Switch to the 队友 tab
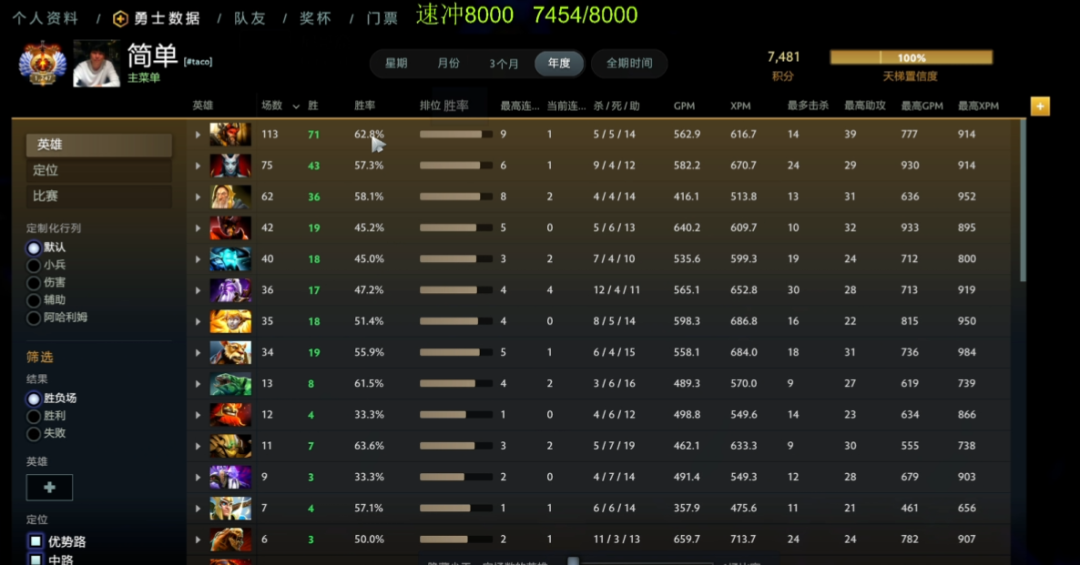The height and width of the screenshot is (565, 1080). pos(250,19)
